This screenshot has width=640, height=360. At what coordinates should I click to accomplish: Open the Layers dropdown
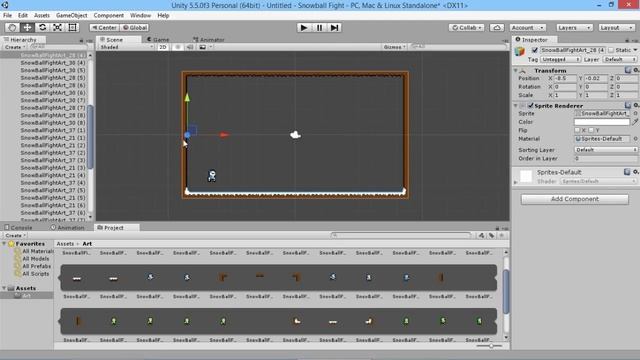click(x=574, y=27)
